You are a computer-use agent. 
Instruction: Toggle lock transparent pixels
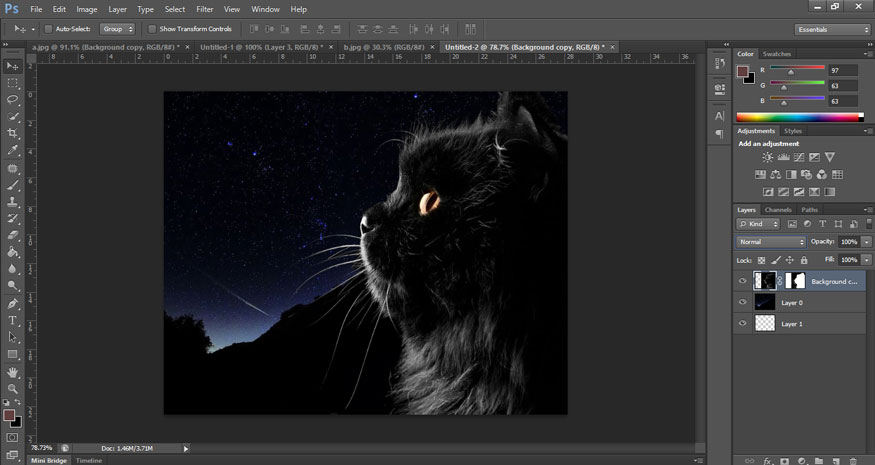tap(762, 260)
